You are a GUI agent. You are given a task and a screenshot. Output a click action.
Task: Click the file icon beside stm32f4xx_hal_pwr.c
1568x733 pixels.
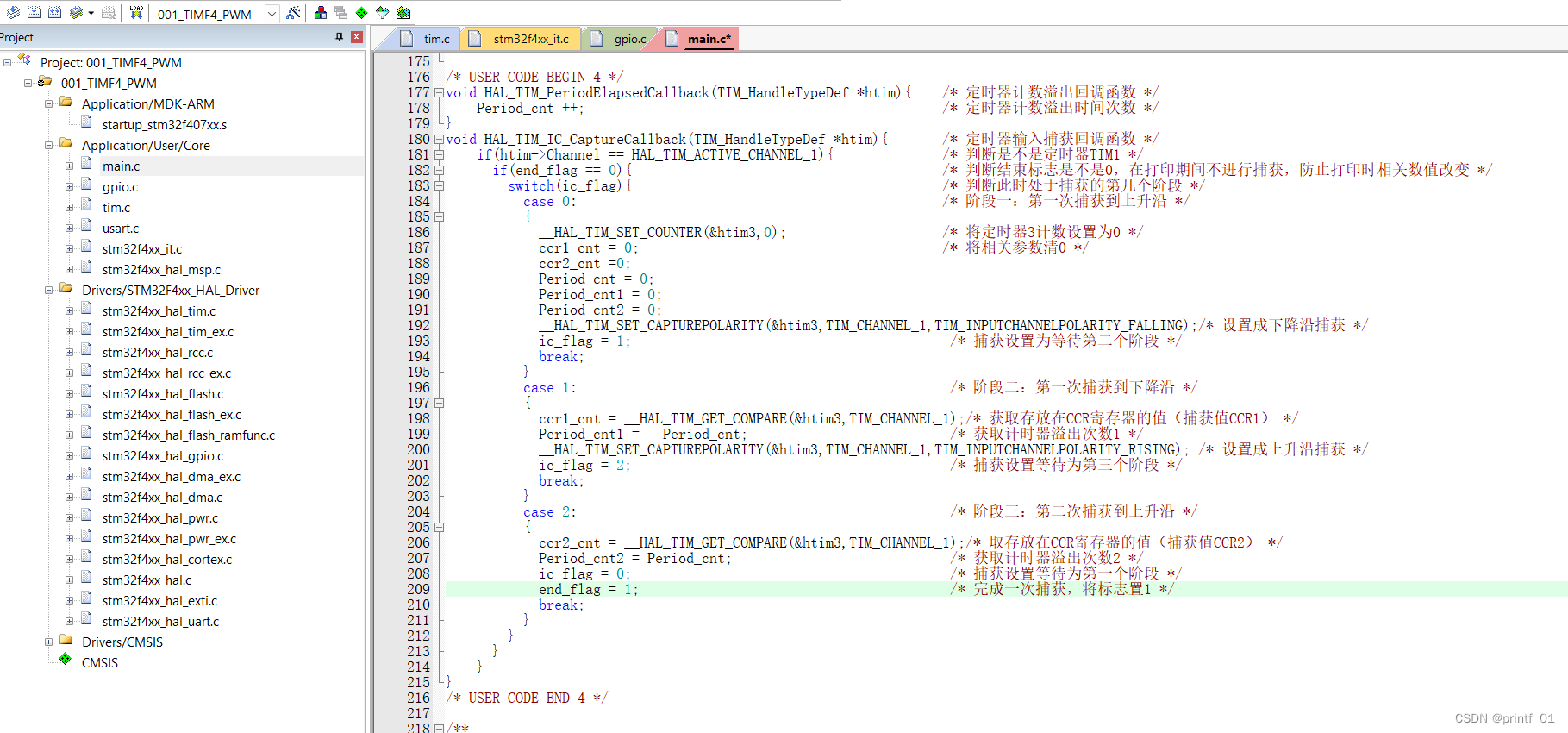86,517
